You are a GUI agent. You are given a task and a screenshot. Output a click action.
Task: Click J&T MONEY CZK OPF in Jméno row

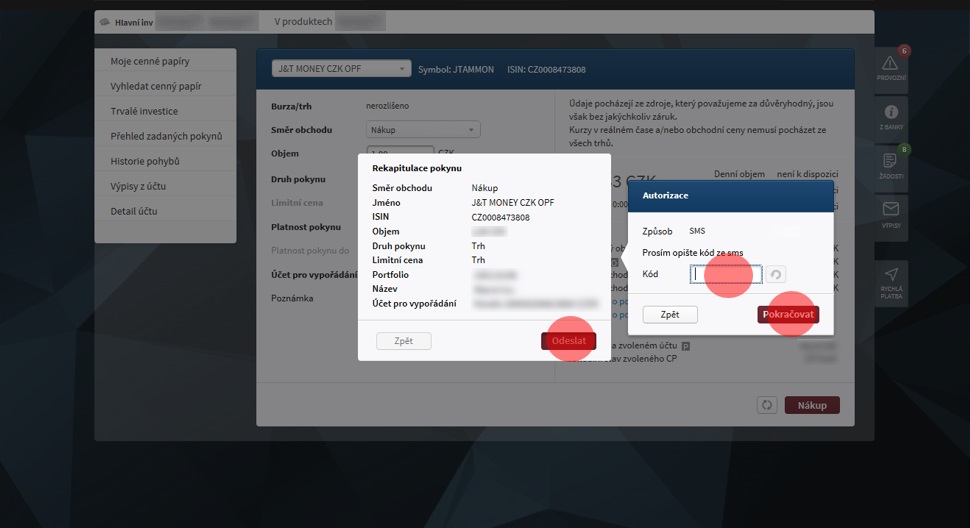click(513, 202)
